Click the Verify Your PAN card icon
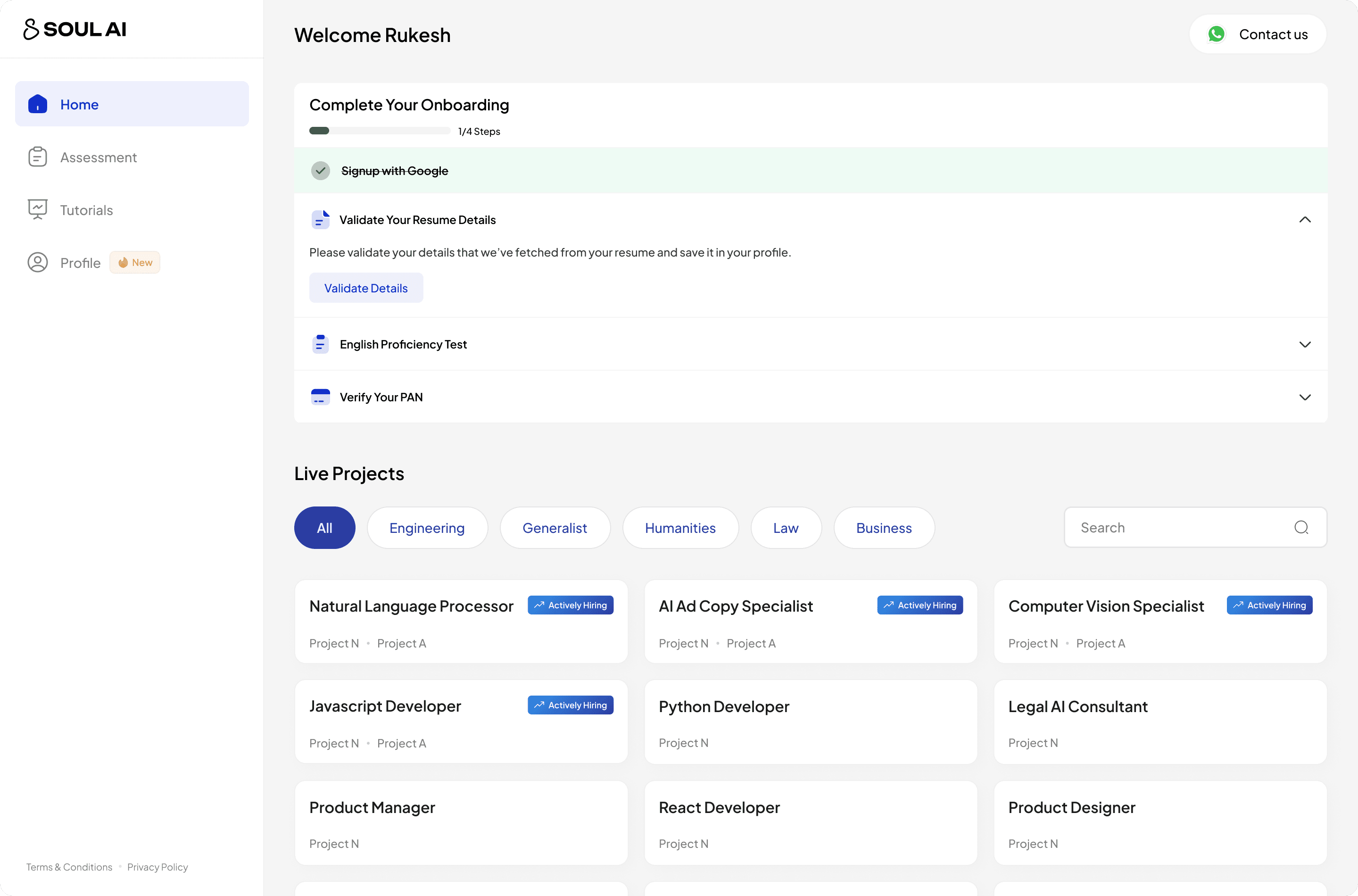 321,397
